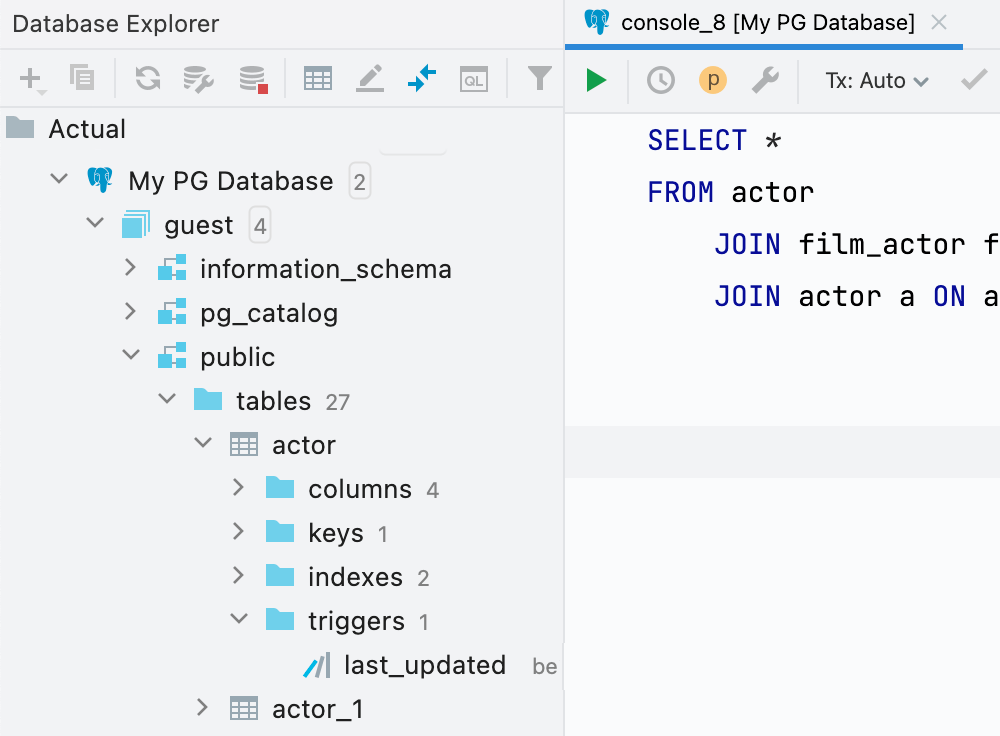The image size is (1000, 736).
Task: Click the New (plus) icon in Database Explorer
Action: 31,78
